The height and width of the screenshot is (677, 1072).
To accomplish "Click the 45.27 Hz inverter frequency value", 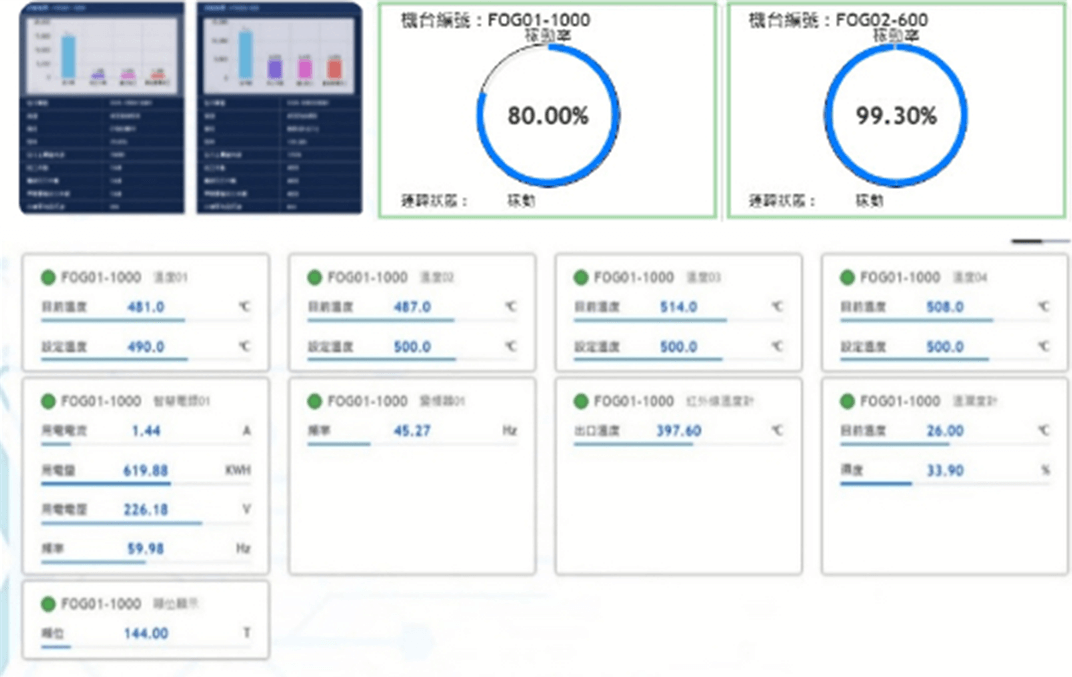I will [412, 431].
